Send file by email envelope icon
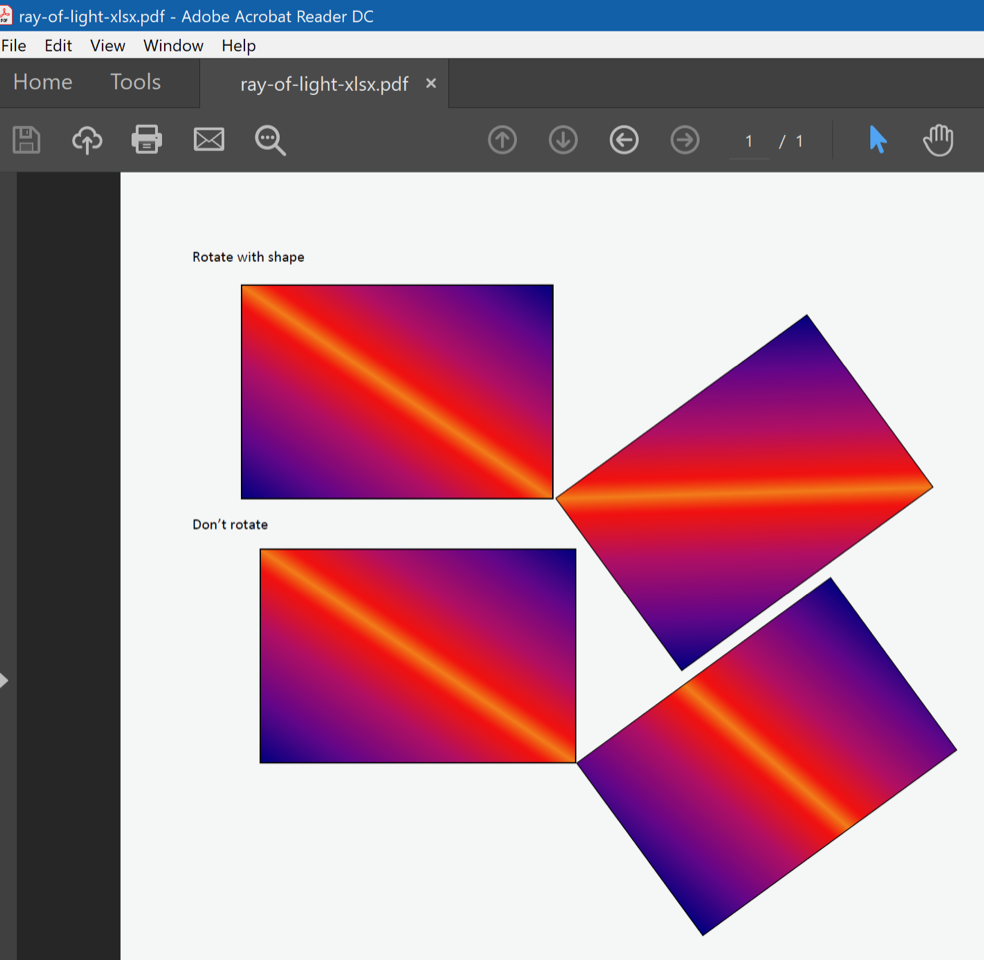Viewport: 984px width, 960px height. point(209,139)
